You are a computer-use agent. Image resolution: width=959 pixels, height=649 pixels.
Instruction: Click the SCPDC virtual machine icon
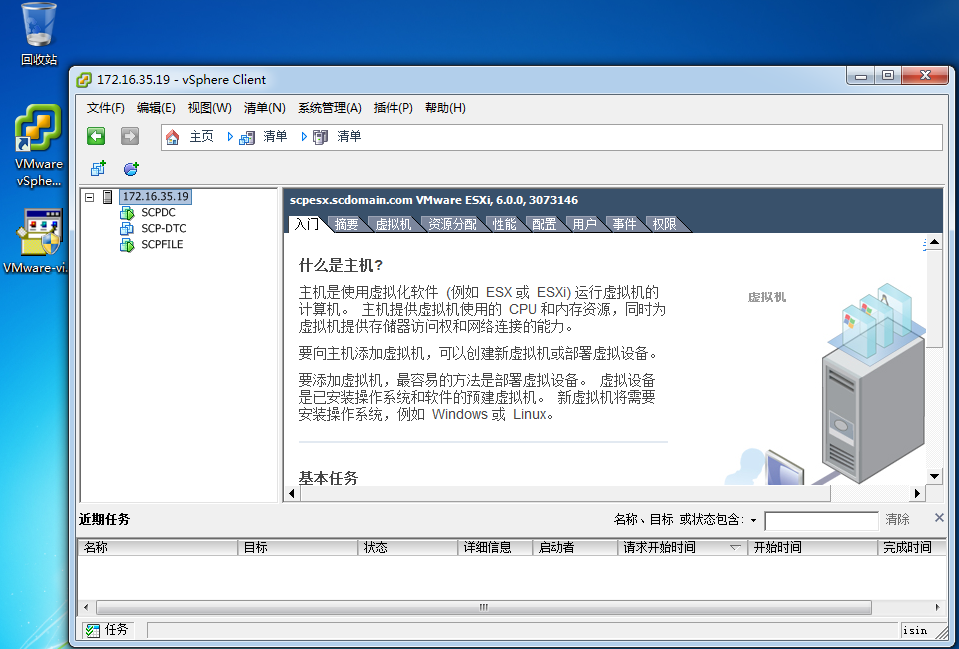pos(127,213)
